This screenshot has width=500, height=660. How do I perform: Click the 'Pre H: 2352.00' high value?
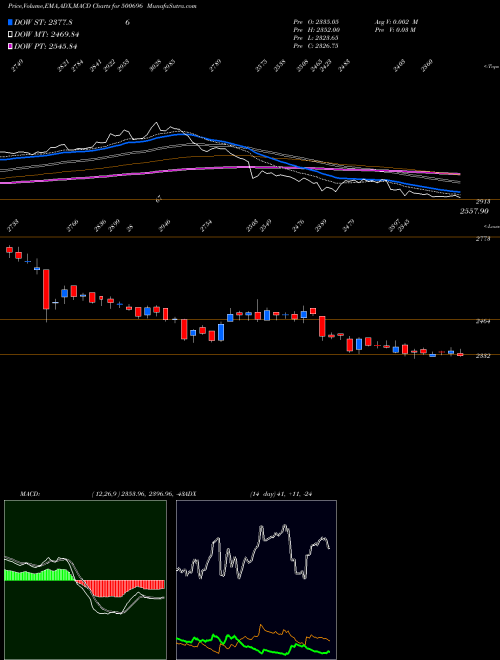pos(316,30)
